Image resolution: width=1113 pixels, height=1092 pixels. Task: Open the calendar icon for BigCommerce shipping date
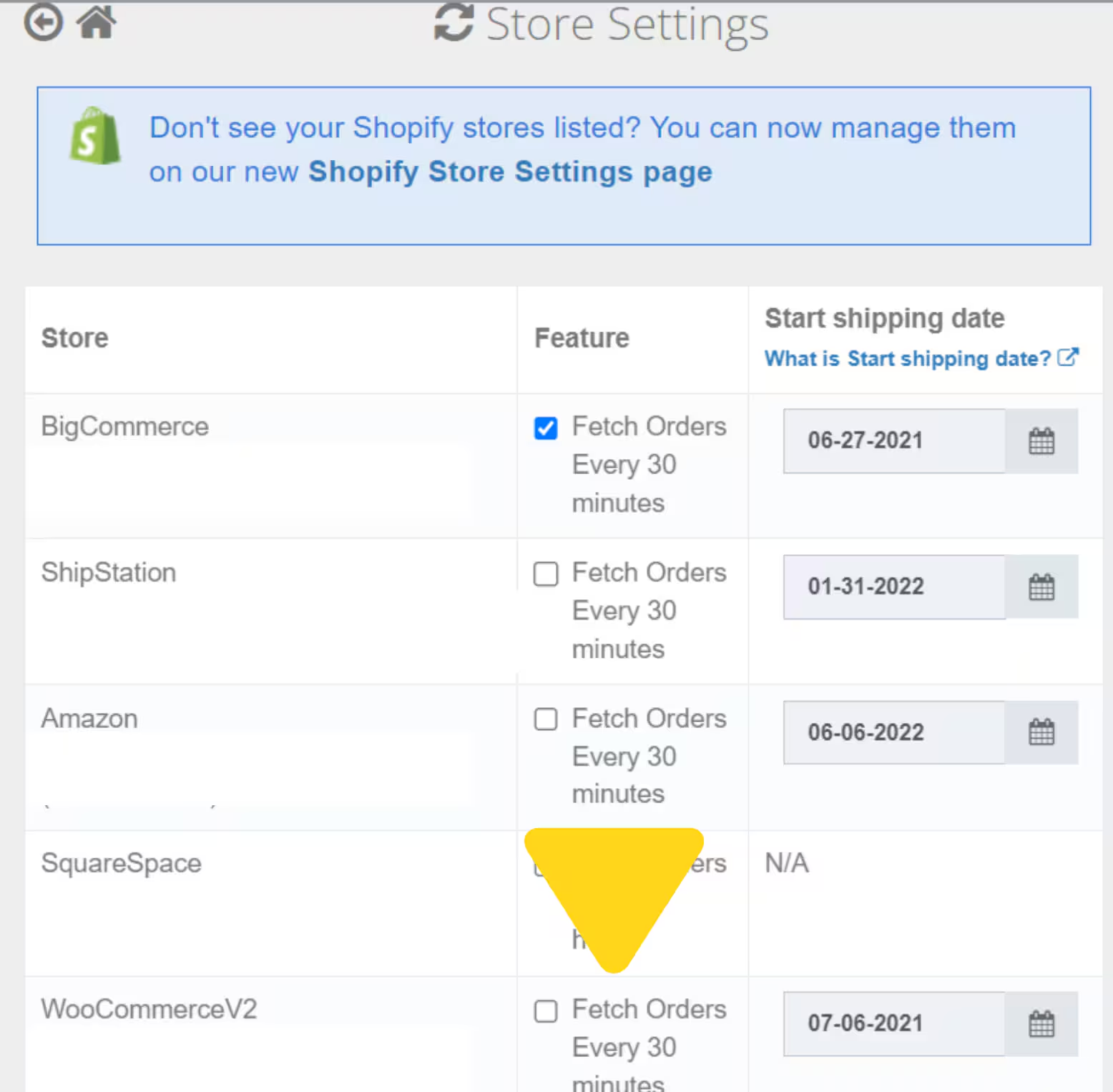point(1041,441)
